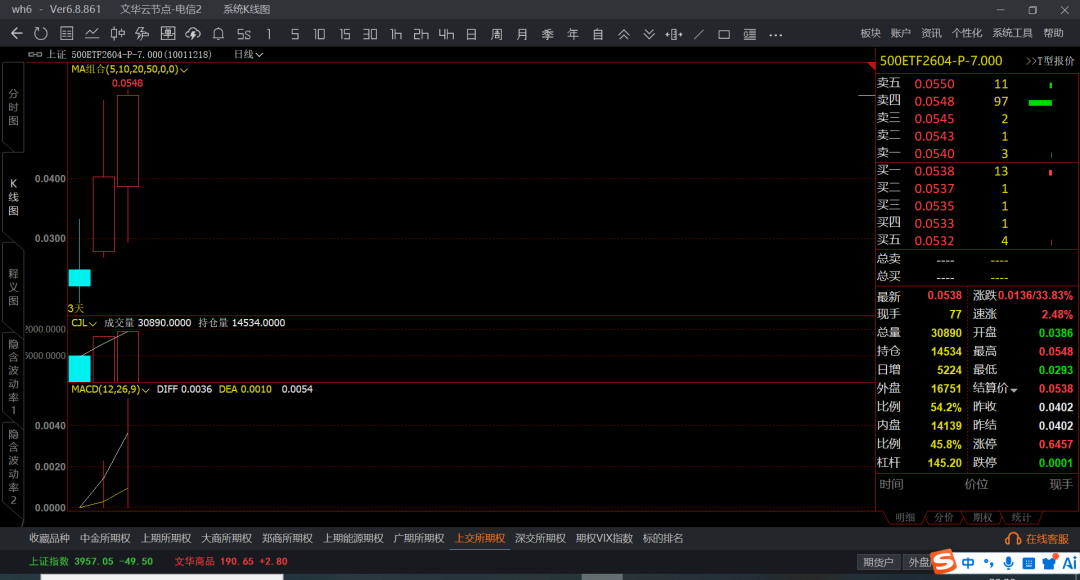Select the 分价 tab
1080x580 pixels.
click(x=944, y=517)
